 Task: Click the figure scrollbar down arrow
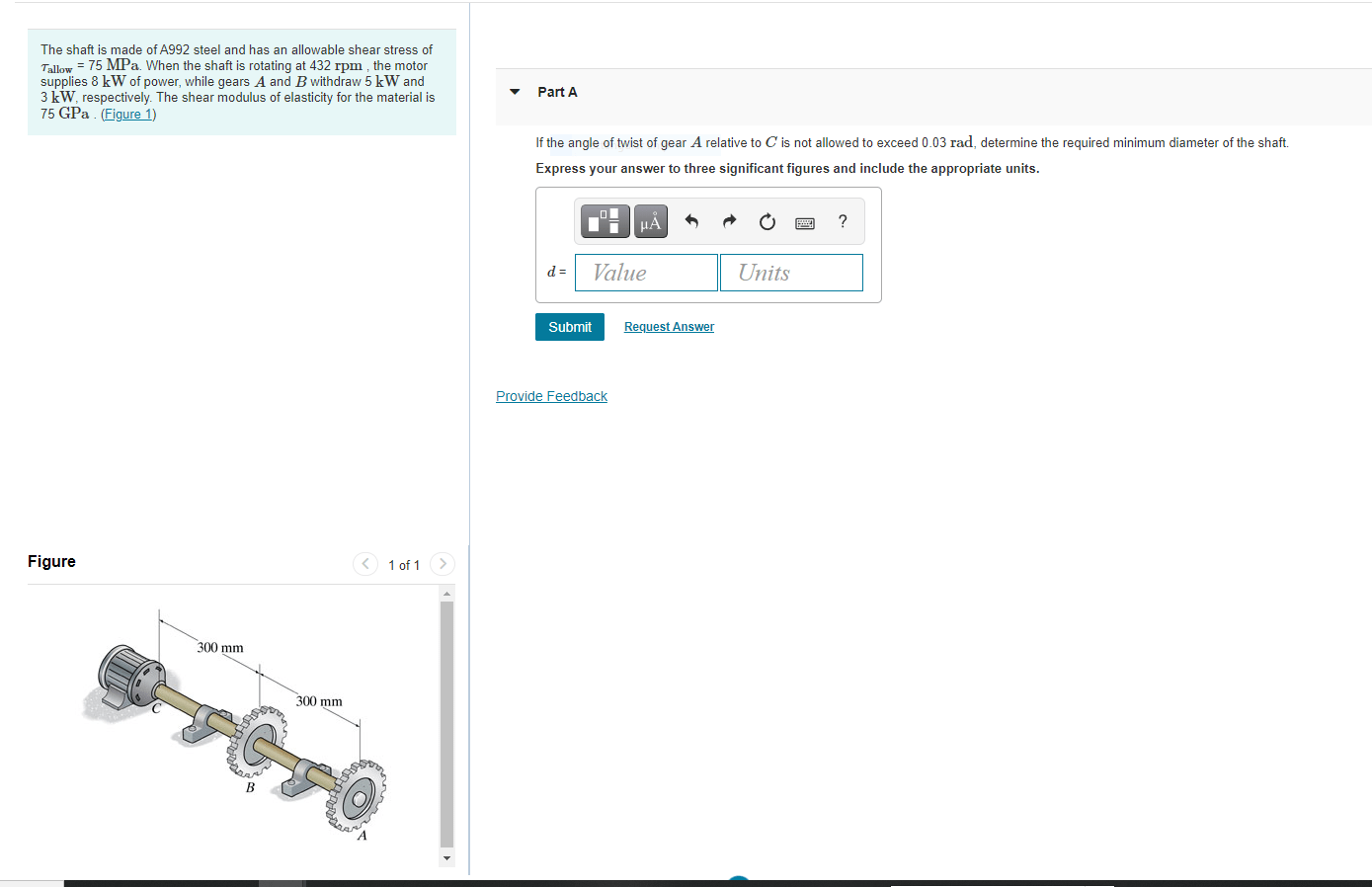pyautogui.click(x=446, y=857)
